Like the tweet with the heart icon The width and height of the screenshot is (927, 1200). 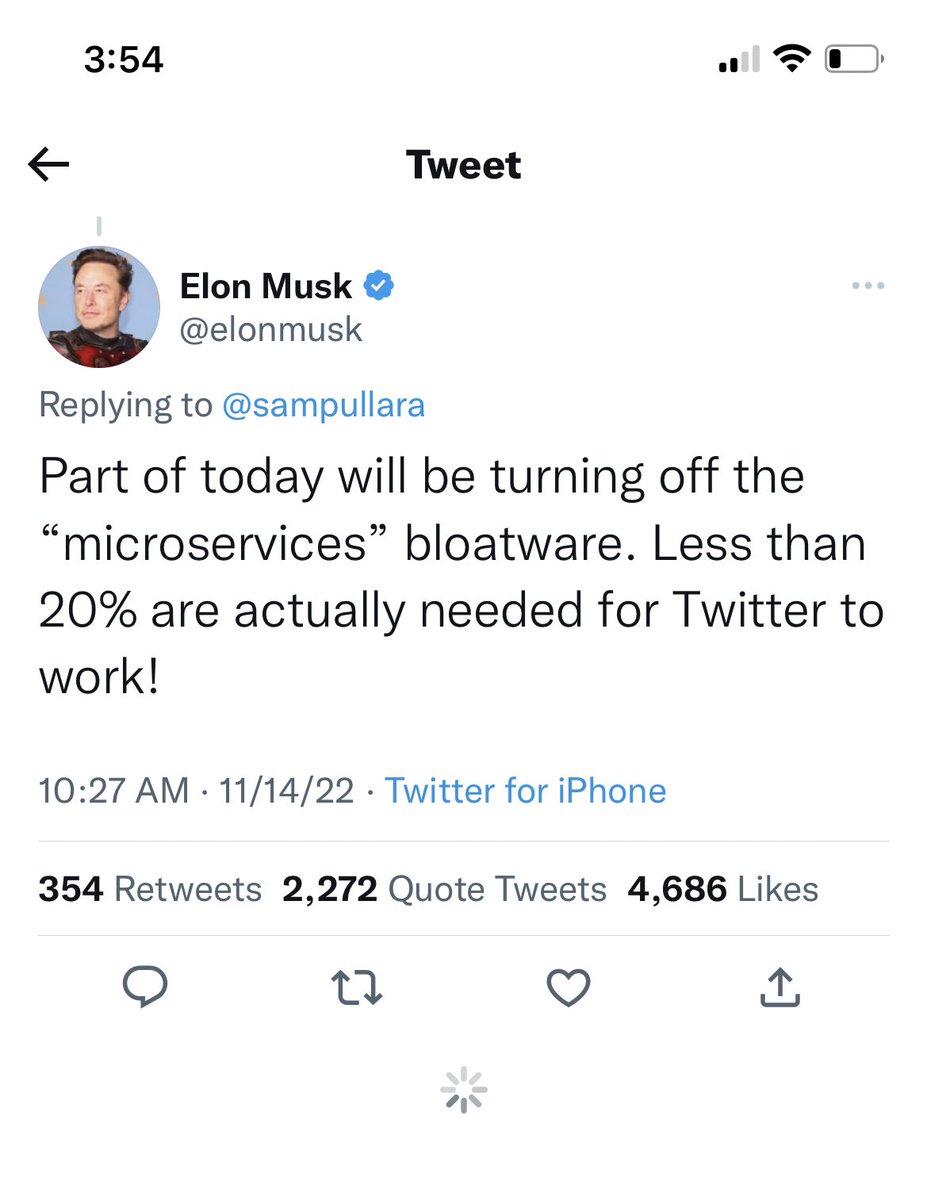click(x=570, y=989)
